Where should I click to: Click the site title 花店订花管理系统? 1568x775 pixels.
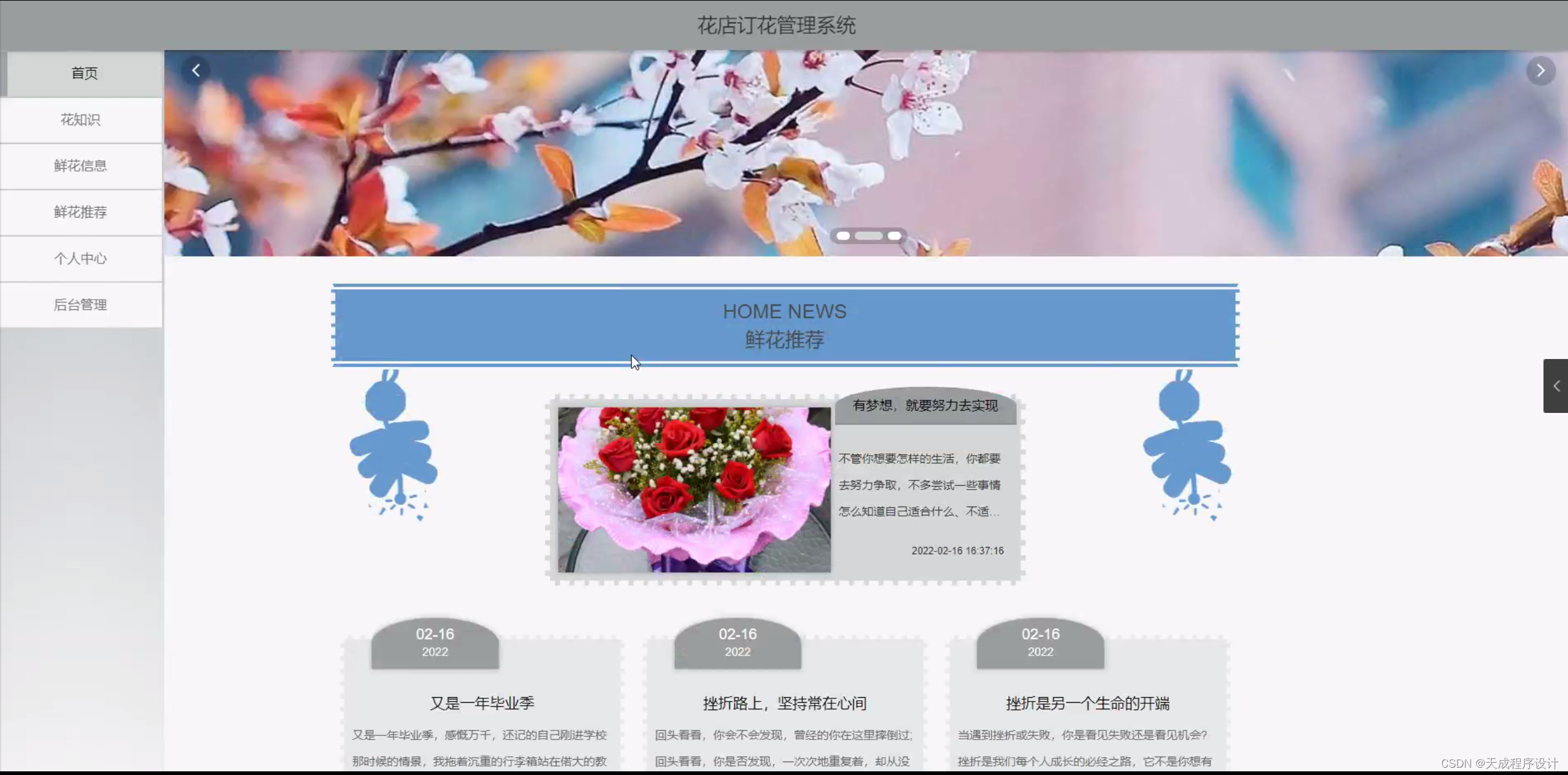point(777,25)
